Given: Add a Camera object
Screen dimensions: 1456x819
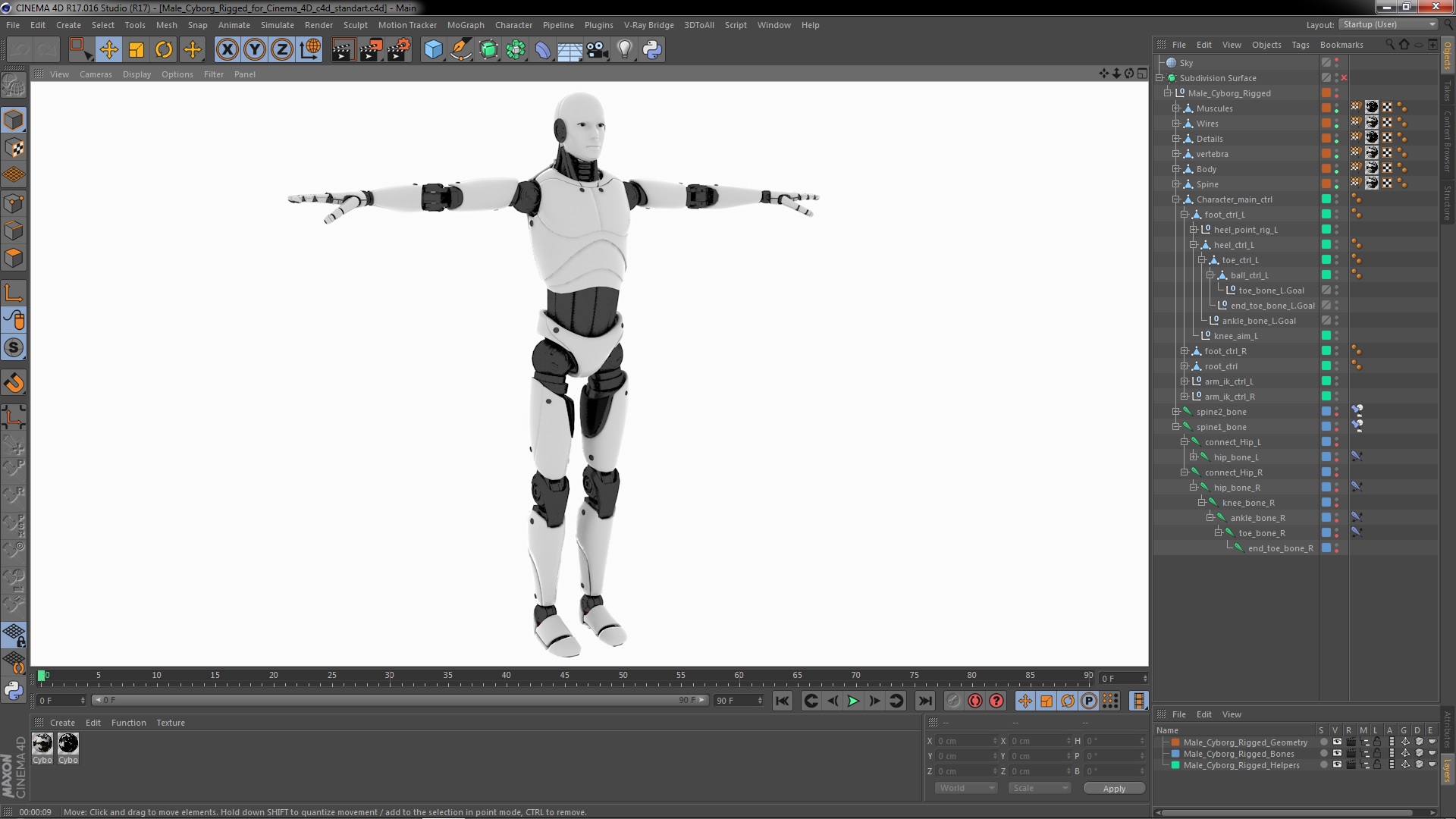Looking at the screenshot, I should (x=598, y=50).
